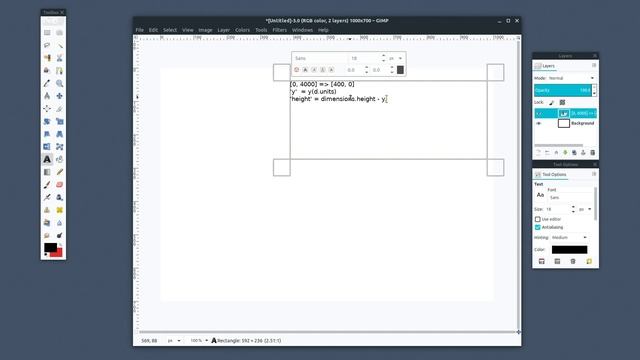The height and width of the screenshot is (360, 640).
Task: Select the Gradient blend tool
Action: 47,172
